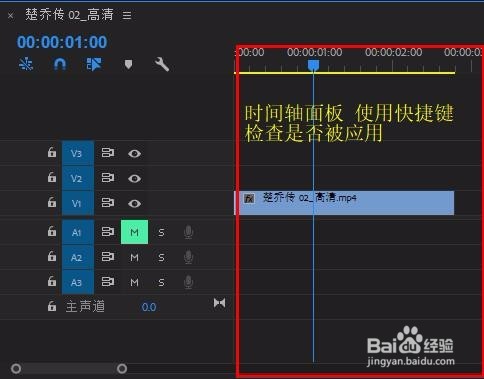
Task: Add a marker with the marker icon
Action: pos(128,64)
